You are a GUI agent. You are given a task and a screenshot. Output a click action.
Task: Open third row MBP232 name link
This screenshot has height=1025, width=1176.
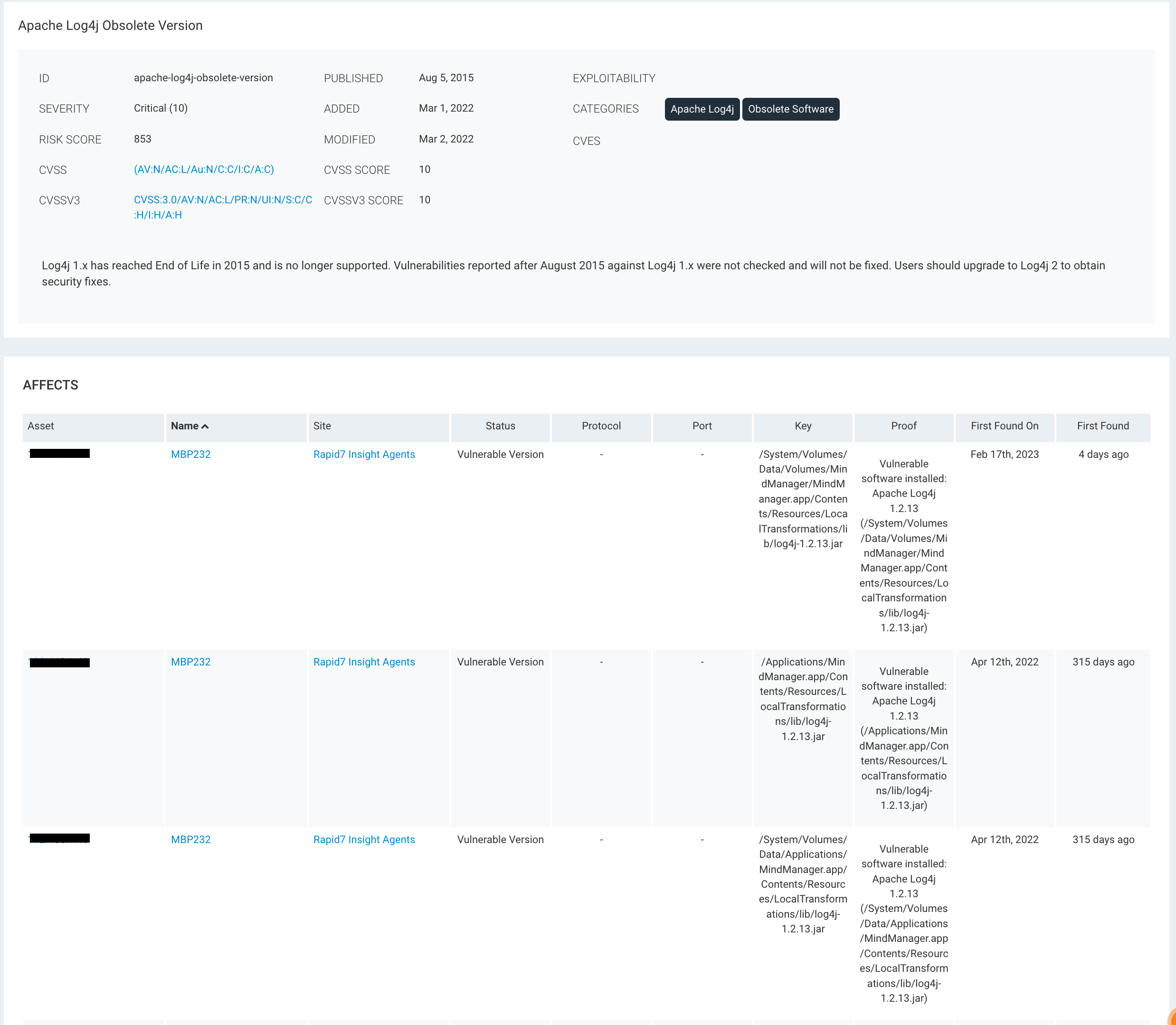[190, 839]
